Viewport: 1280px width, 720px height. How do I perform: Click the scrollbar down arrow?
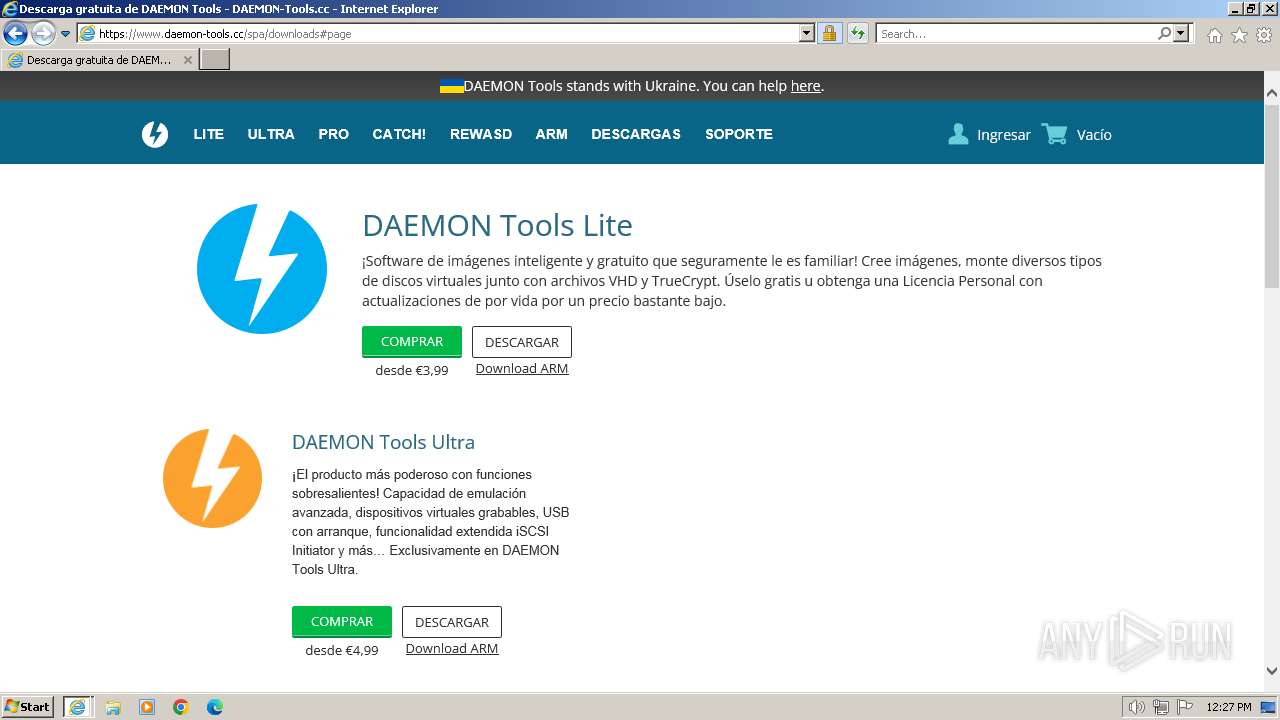click(1272, 671)
